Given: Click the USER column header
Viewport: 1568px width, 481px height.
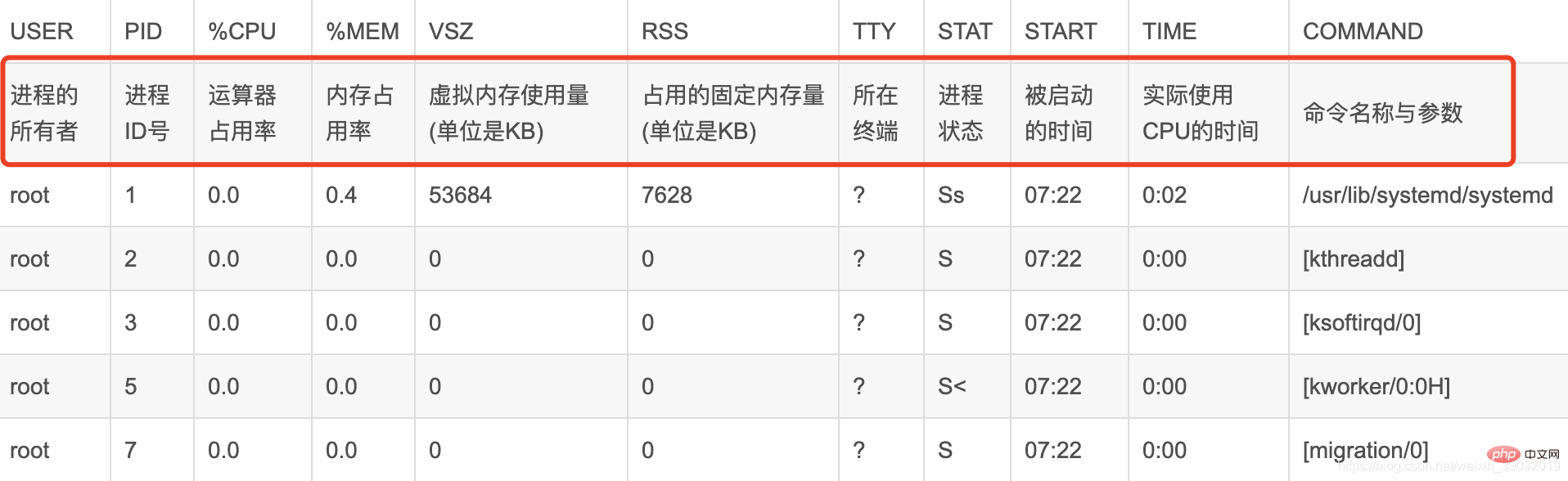Looking at the screenshot, I should 42,31.
